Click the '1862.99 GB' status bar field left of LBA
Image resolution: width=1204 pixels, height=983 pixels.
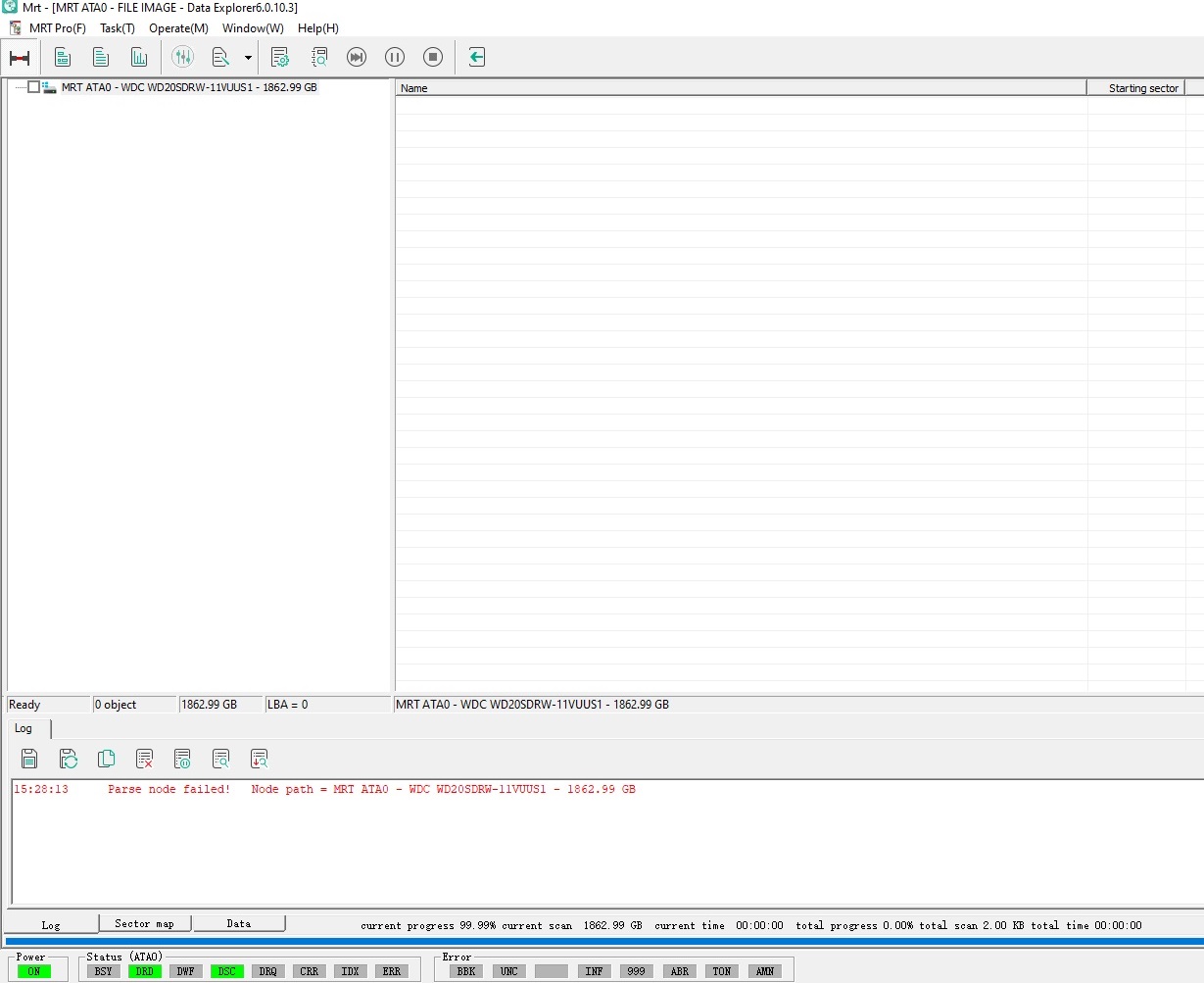[220, 705]
